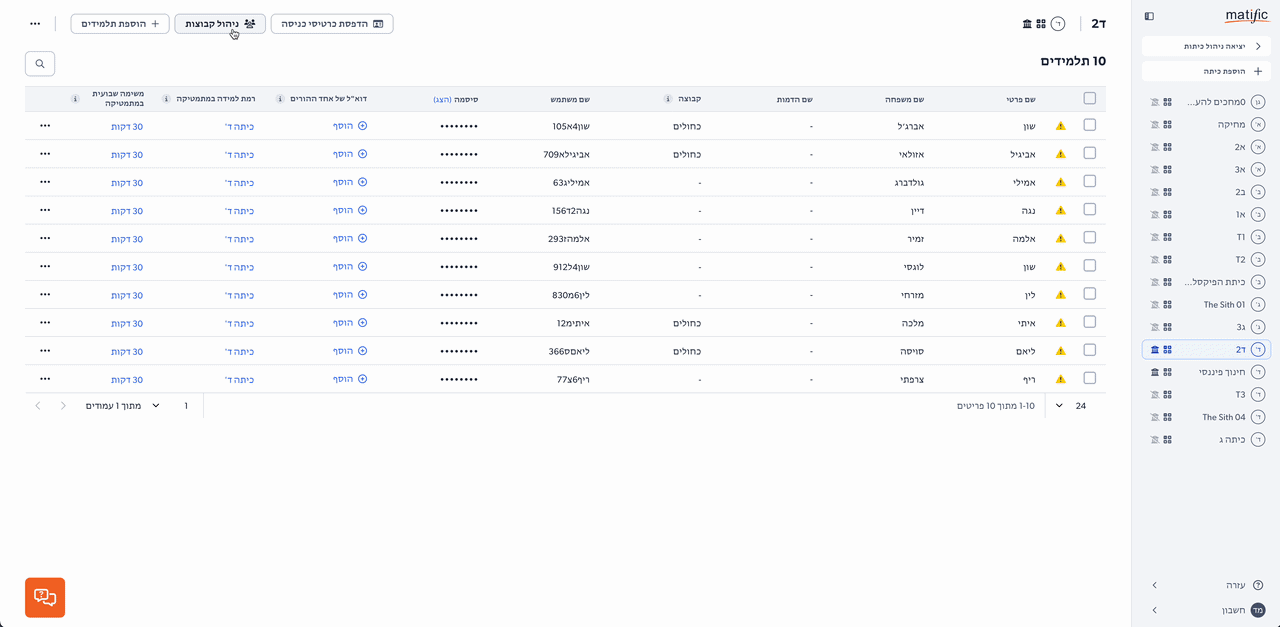Tick the checkbox for ריף צרפתי
The image size is (1280, 627).
point(1090,378)
